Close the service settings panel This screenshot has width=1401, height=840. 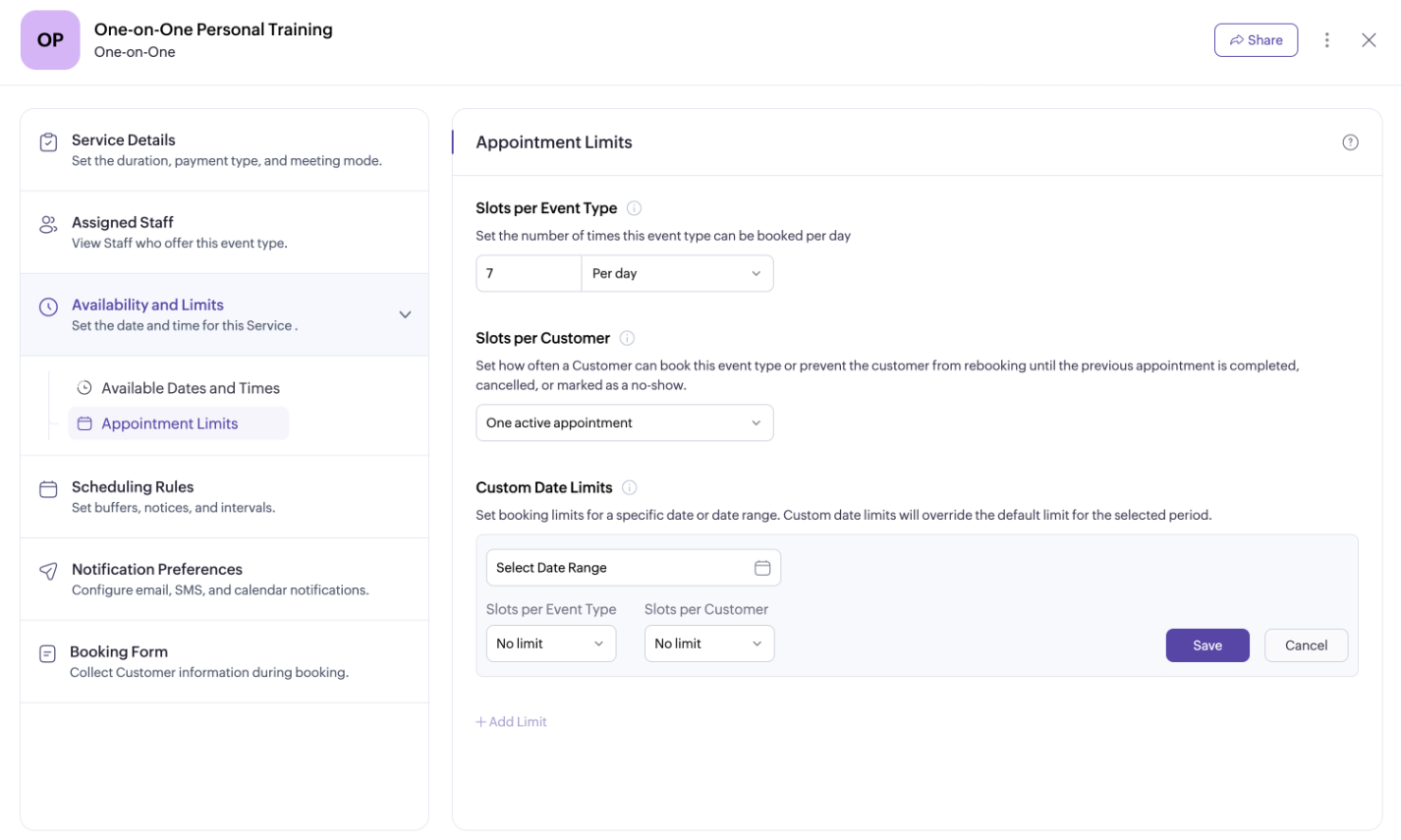point(1369,40)
